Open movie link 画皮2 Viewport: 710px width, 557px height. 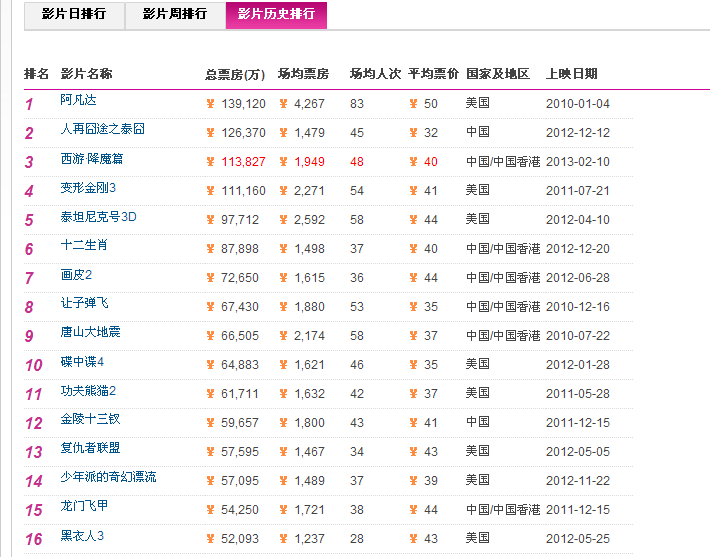point(76,274)
